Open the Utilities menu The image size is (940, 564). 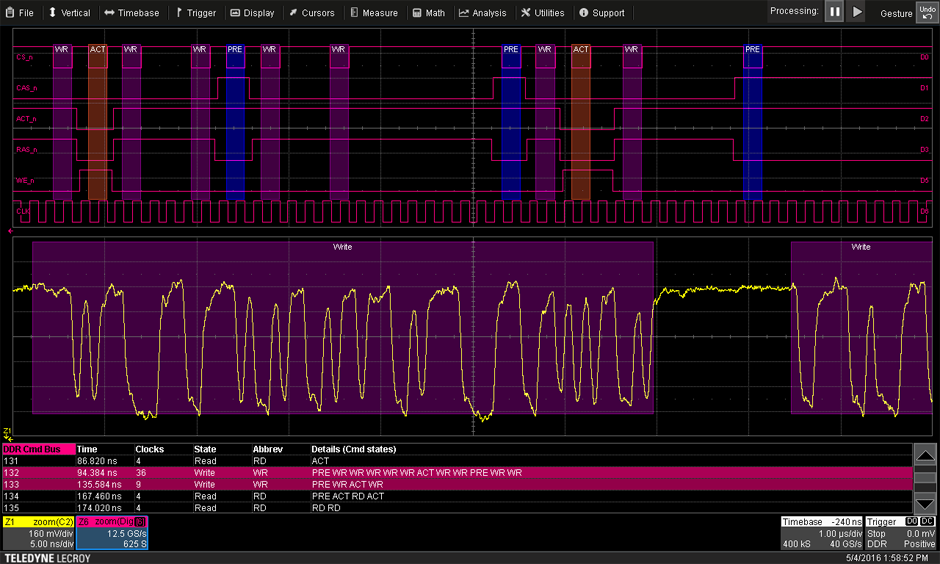coord(543,13)
